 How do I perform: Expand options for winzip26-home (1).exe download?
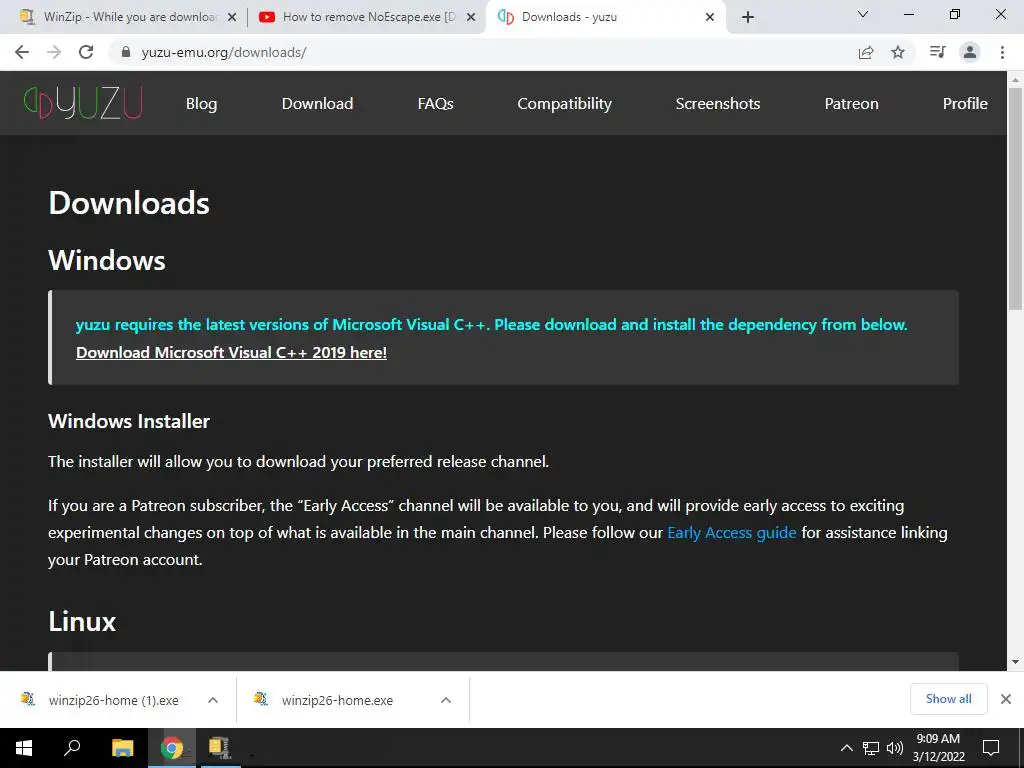[x=213, y=700]
